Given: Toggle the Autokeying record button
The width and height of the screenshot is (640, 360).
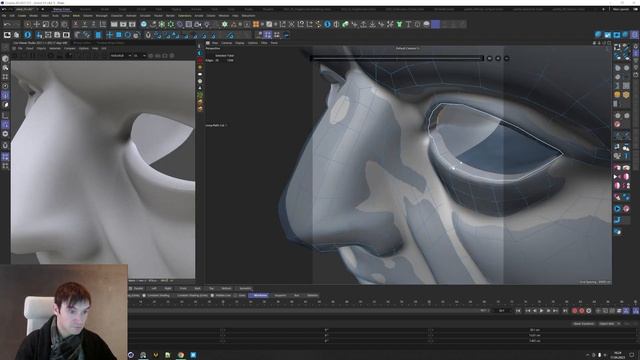Looking at the screenshot, I should (x=582, y=311).
